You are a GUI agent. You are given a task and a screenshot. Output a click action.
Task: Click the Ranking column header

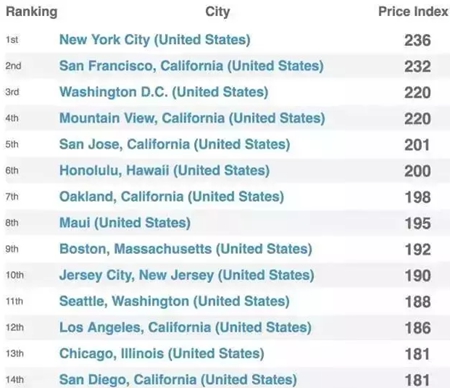point(32,12)
